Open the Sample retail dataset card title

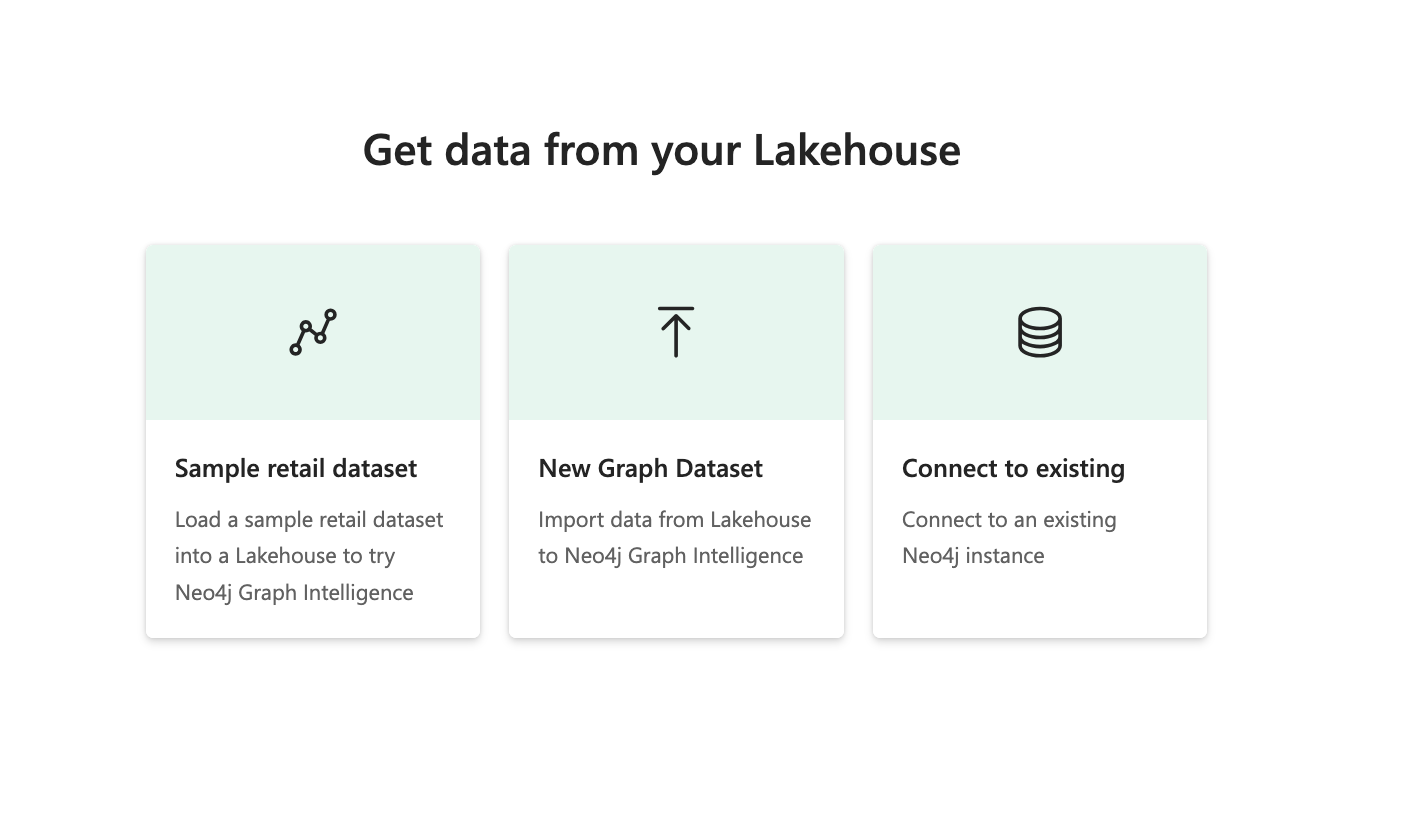(x=296, y=468)
